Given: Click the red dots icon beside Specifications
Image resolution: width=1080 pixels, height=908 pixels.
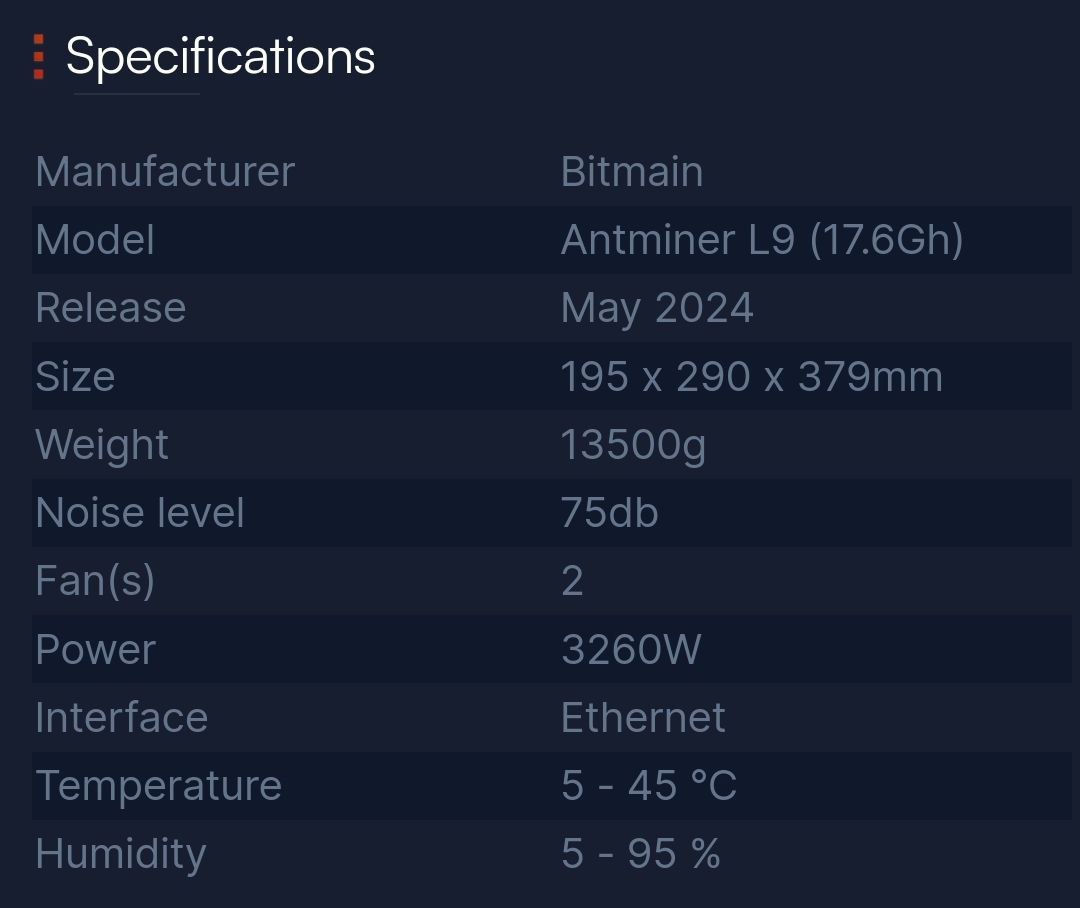Looking at the screenshot, I should coord(38,57).
